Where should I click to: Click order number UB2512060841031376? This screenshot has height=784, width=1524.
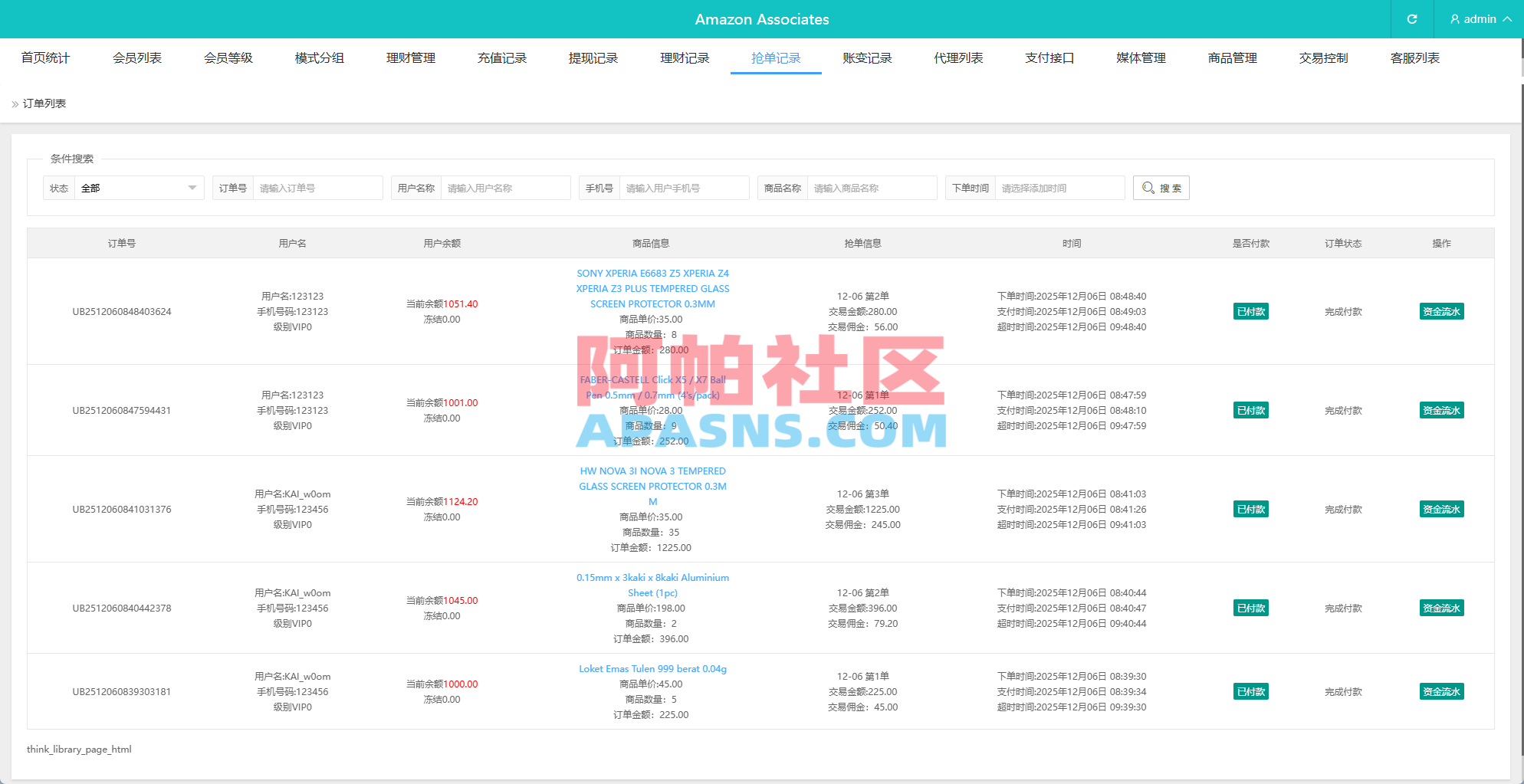click(122, 509)
